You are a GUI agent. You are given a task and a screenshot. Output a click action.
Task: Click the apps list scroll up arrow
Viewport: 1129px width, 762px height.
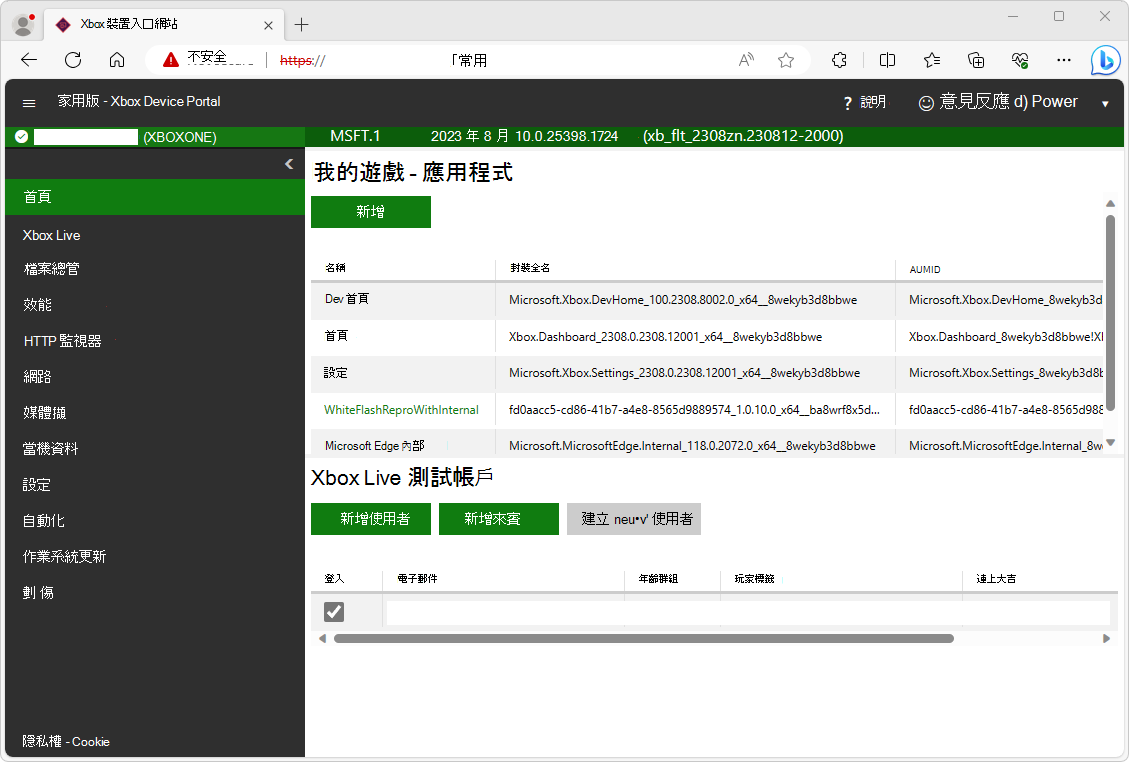1110,204
